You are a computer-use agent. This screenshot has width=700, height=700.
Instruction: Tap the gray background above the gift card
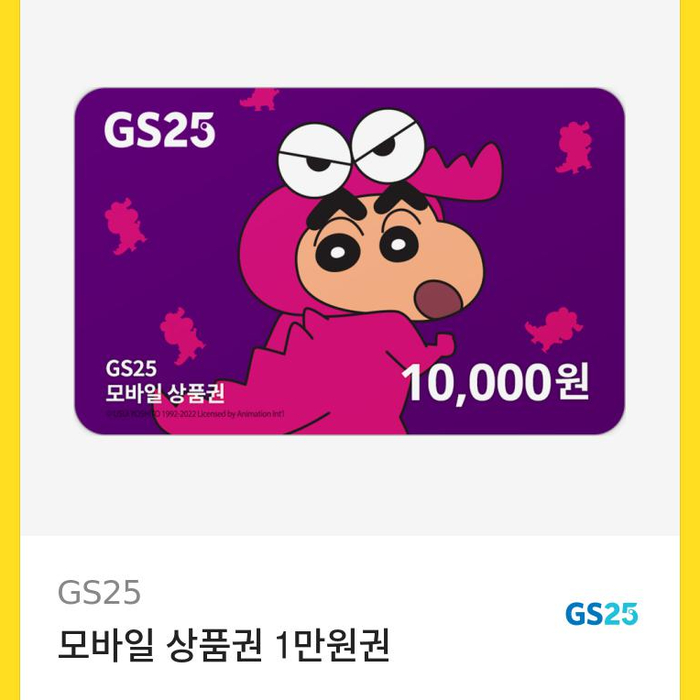pyautogui.click(x=350, y=44)
